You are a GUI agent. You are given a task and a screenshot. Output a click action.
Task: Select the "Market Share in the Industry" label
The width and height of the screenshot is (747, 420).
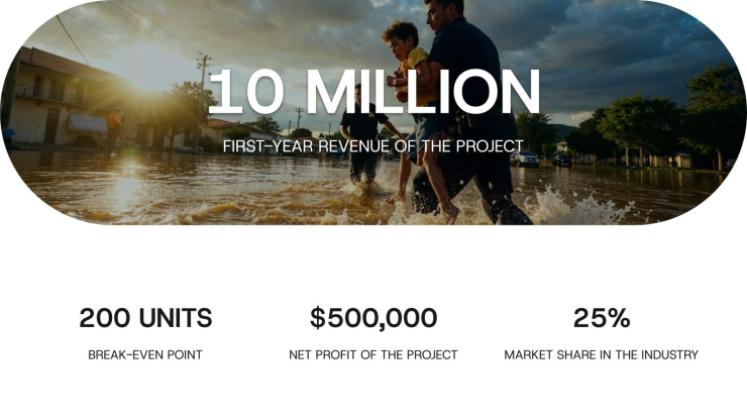[x=601, y=355]
